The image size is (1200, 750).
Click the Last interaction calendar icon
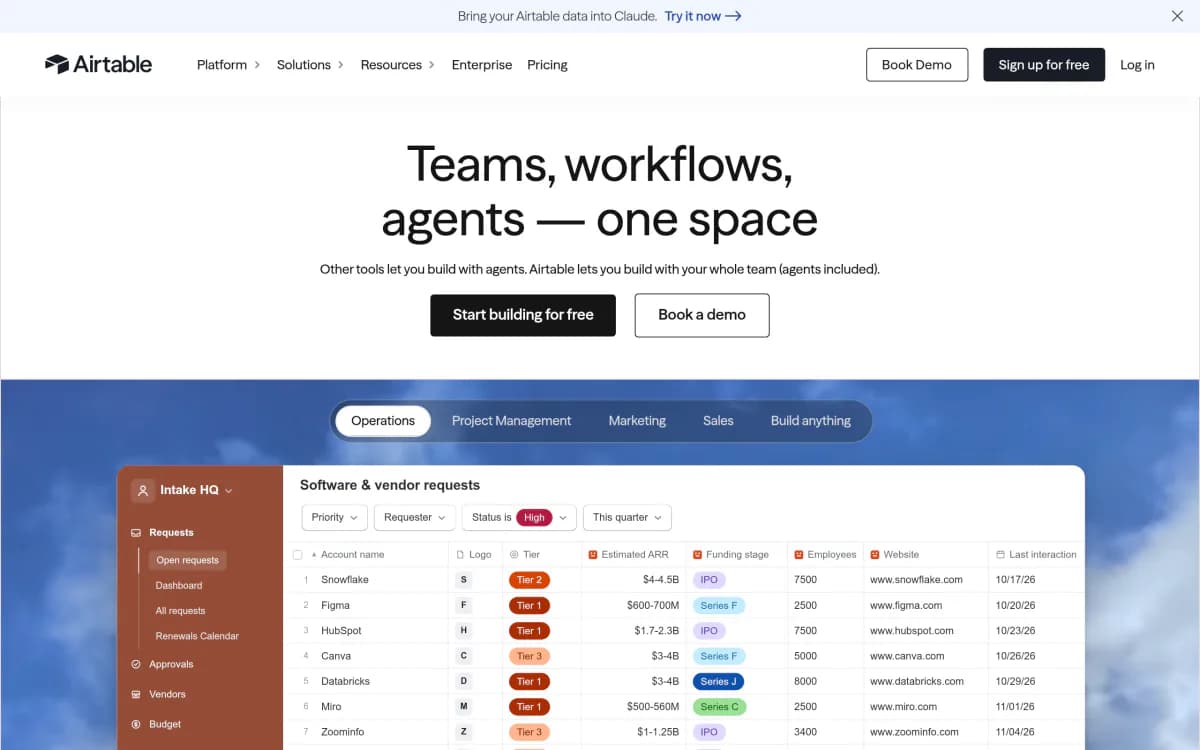[1000, 554]
